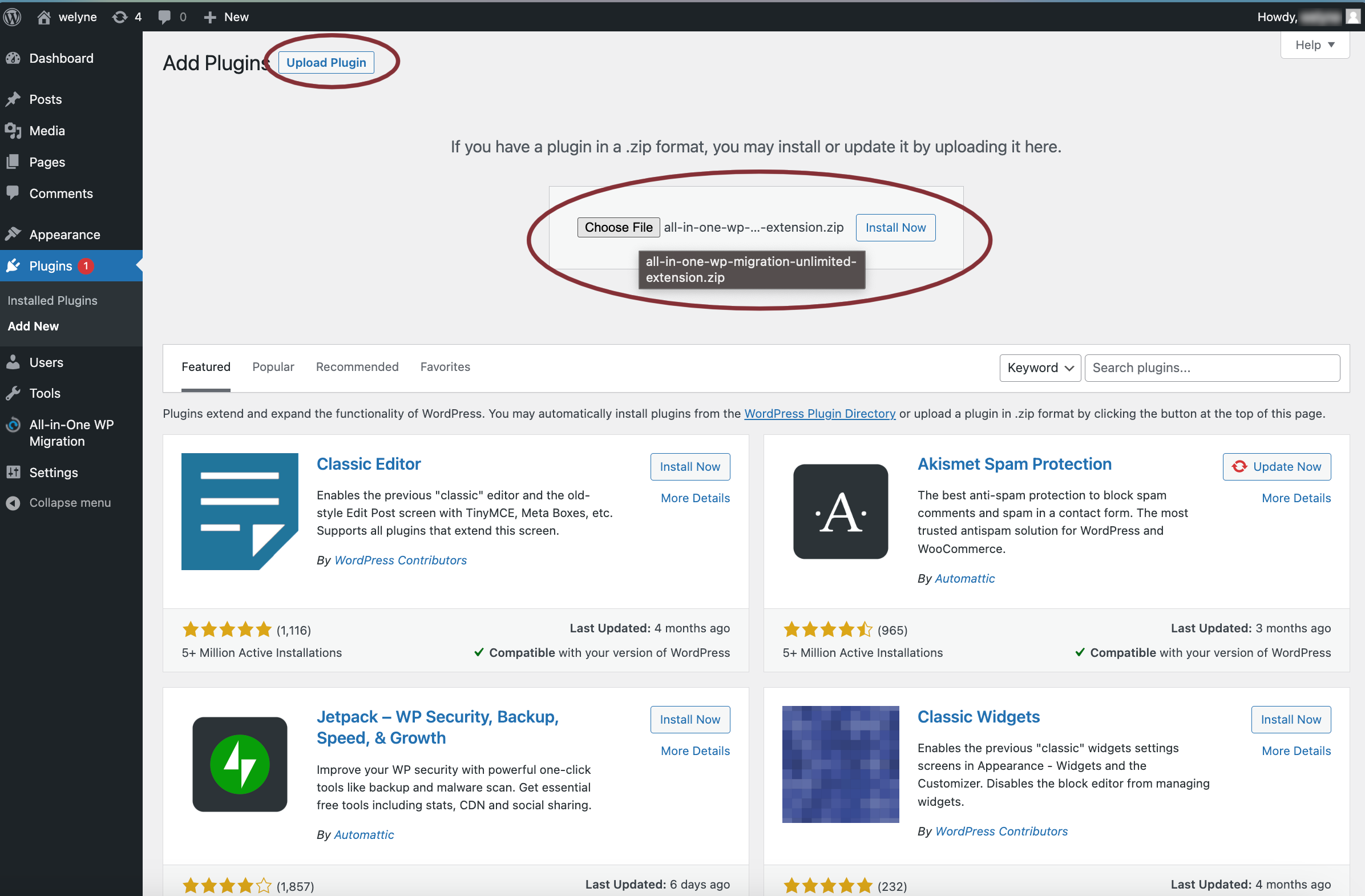This screenshot has height=896, width=1365.
Task: Open the user avatar next to Howdy
Action: (1353, 17)
